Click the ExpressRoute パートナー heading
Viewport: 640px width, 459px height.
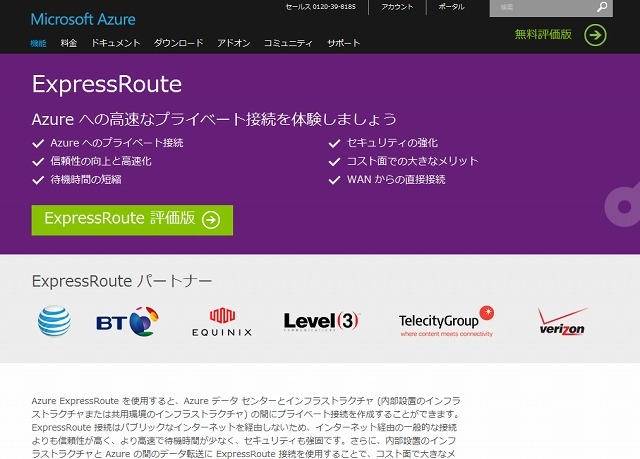click(122, 281)
